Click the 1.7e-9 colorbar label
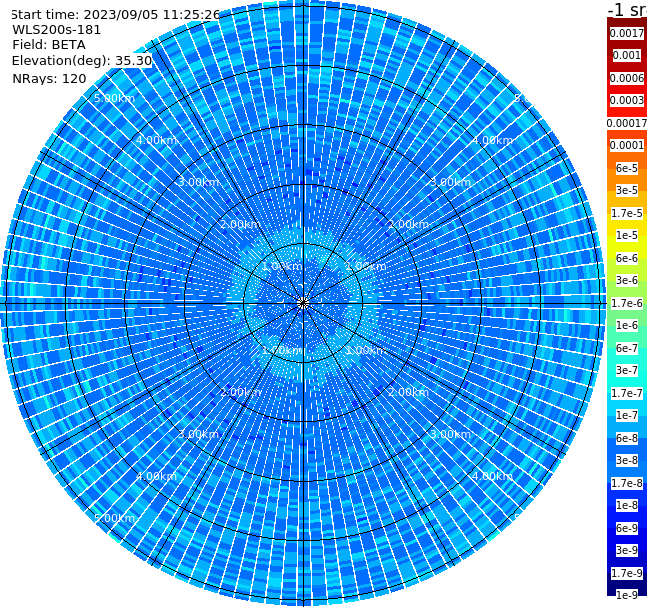This screenshot has width=647, height=607. pos(627,573)
